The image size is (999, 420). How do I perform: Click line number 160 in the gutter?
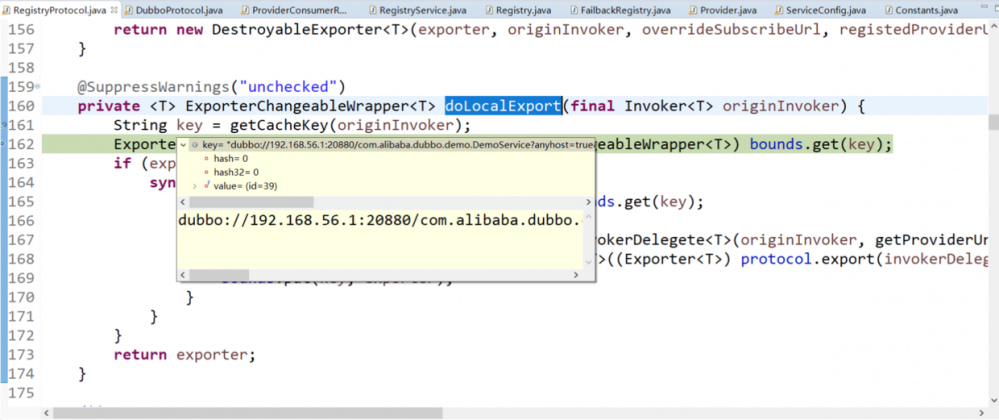click(24, 106)
